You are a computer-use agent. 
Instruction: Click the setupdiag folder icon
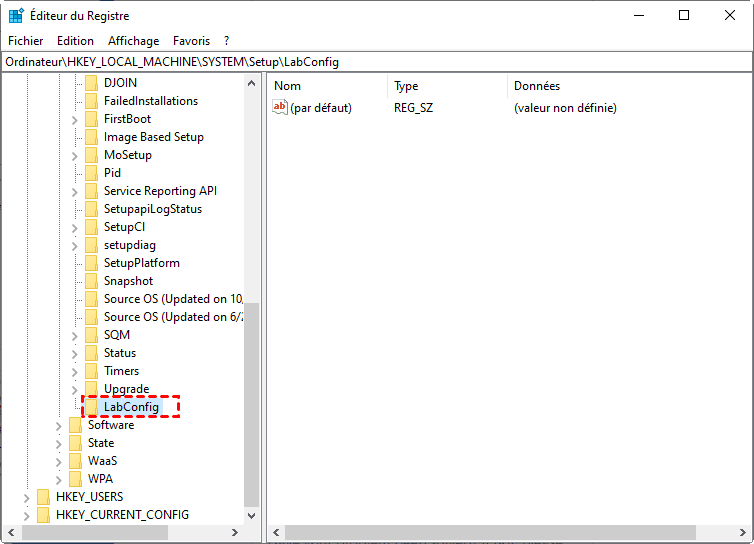91,245
